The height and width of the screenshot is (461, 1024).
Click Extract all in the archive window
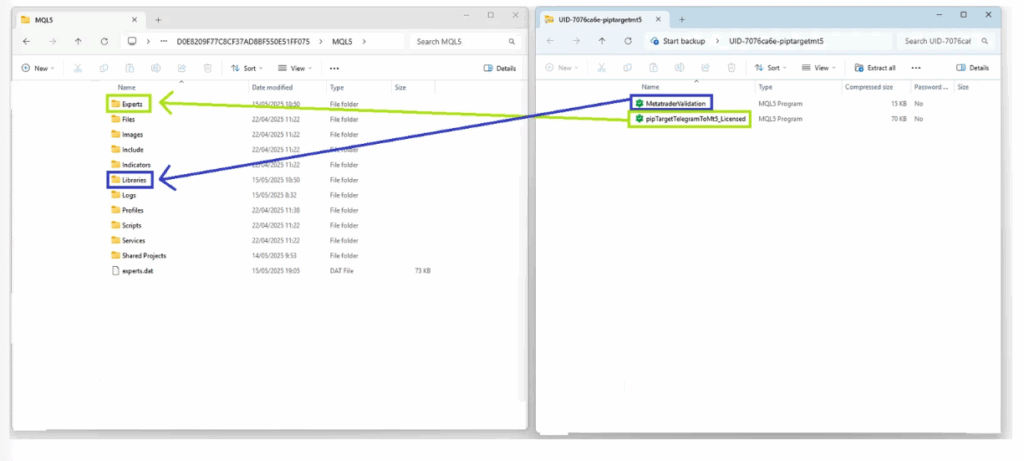coord(875,68)
